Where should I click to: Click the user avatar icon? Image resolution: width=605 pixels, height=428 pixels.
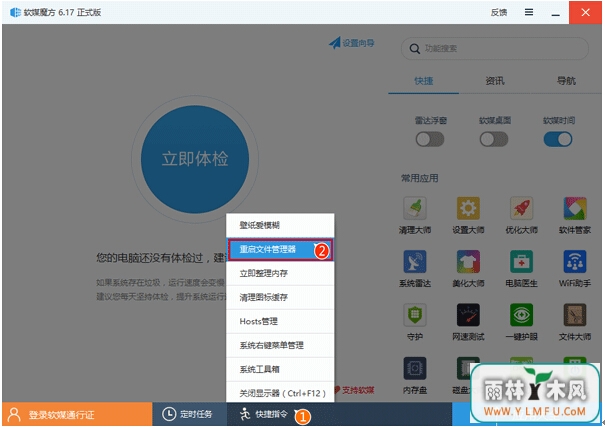tap(14, 414)
